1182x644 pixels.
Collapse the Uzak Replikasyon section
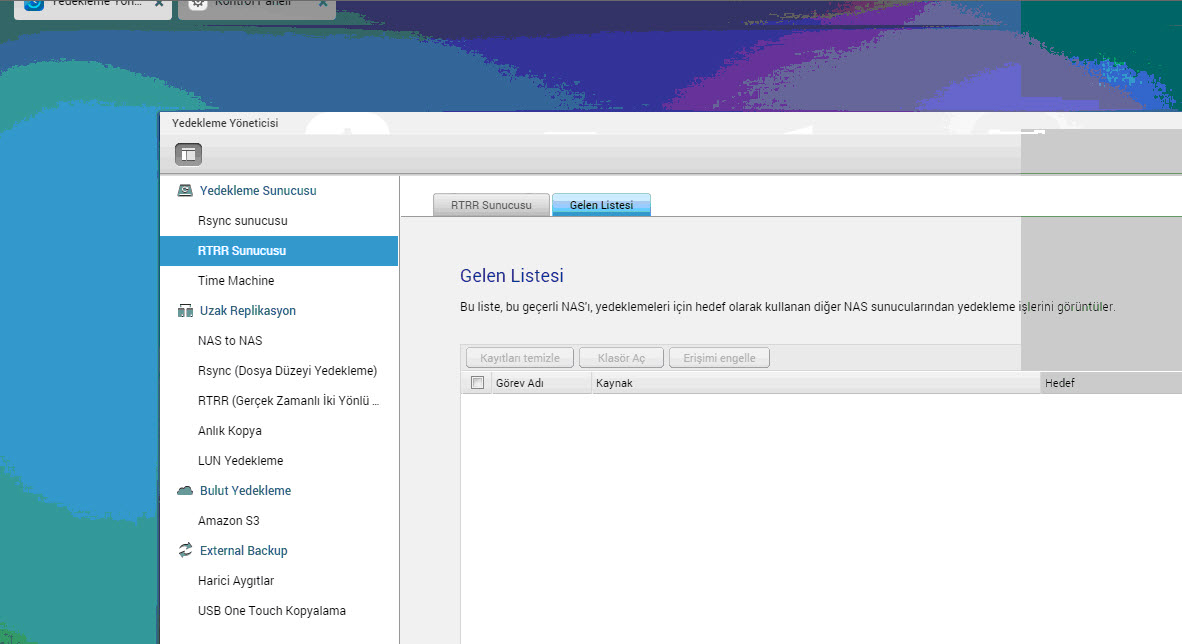pos(247,311)
